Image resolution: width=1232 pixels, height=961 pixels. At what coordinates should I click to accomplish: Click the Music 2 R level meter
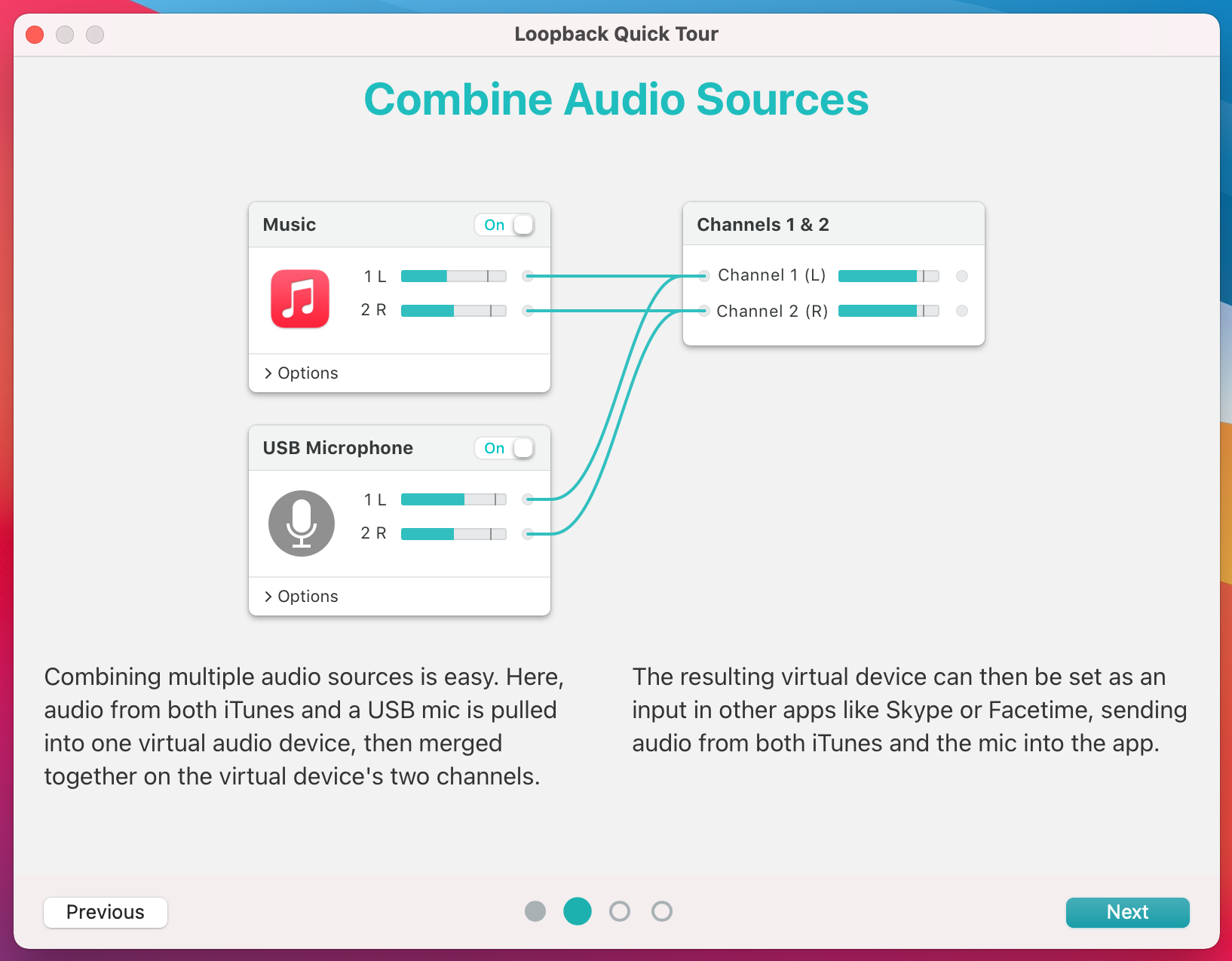point(453,311)
